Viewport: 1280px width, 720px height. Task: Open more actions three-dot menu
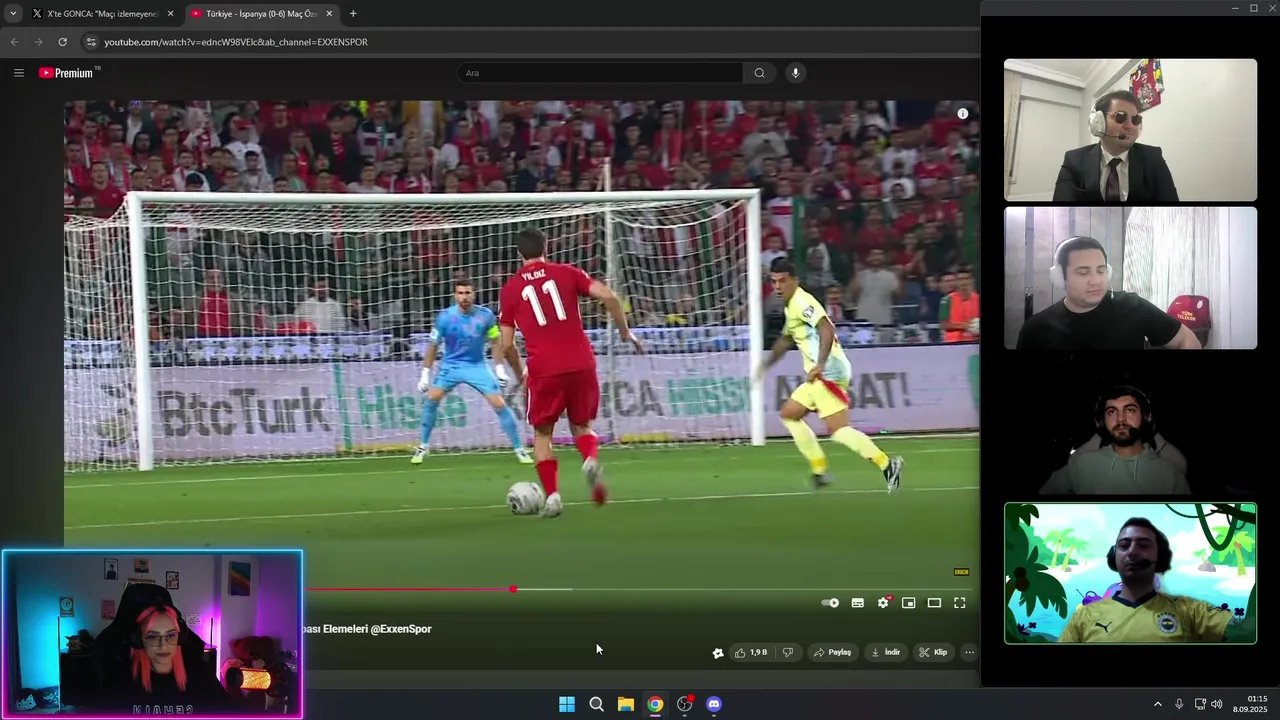969,652
